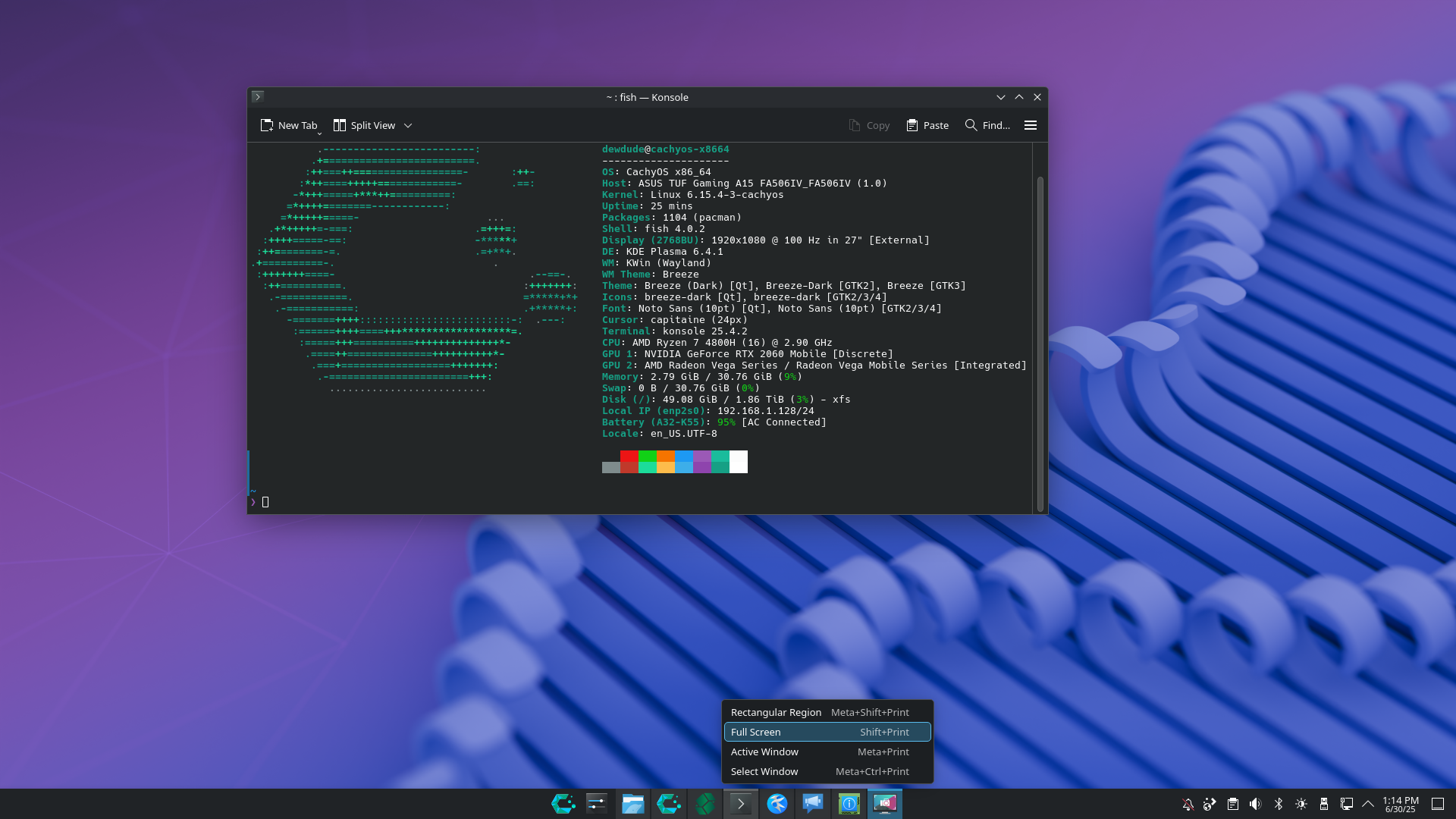Image resolution: width=1456 pixels, height=819 pixels.
Task: Choose Full Screen screenshot option
Action: click(827, 732)
